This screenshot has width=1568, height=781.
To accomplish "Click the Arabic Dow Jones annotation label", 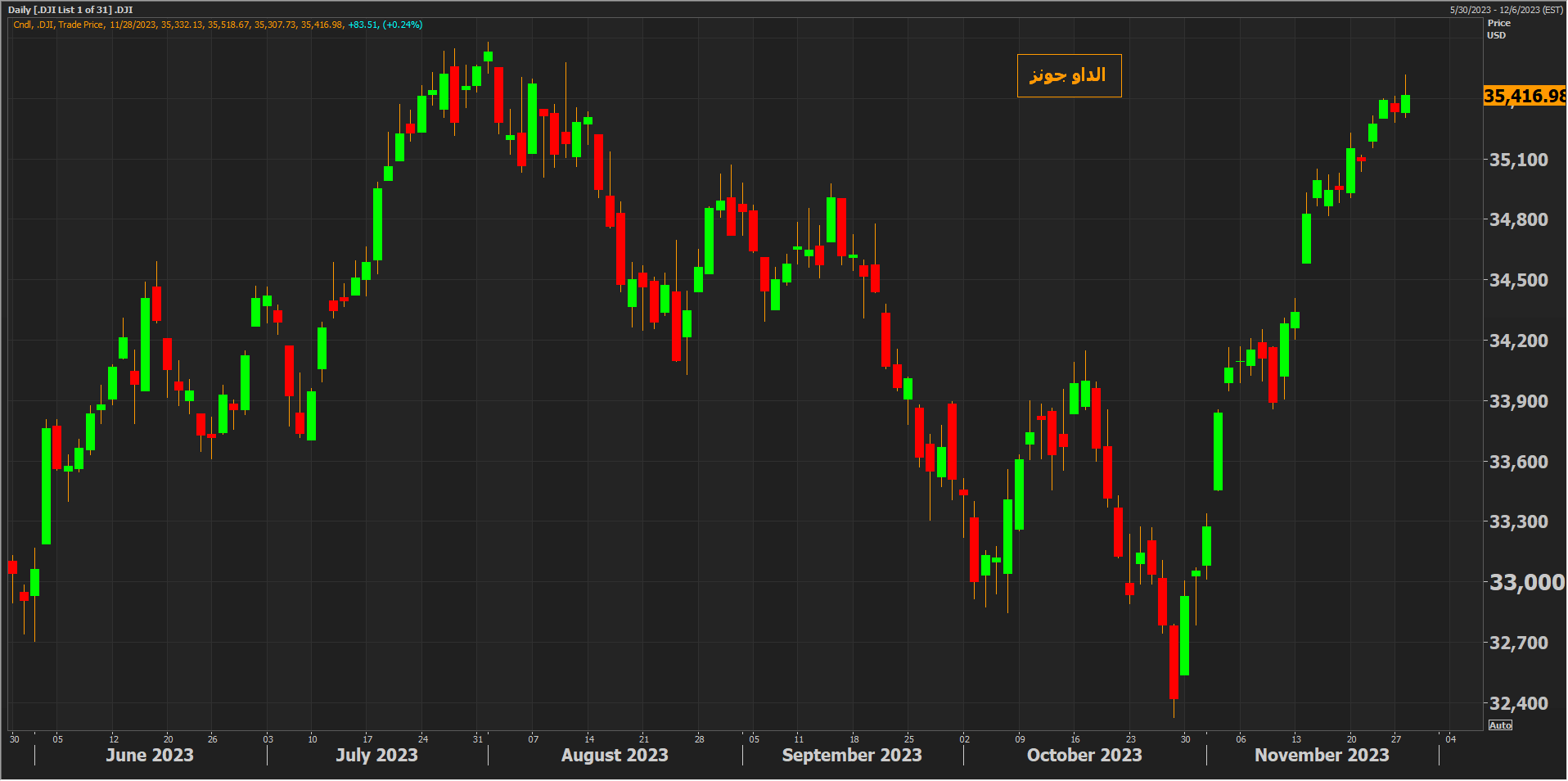I will [1068, 75].
